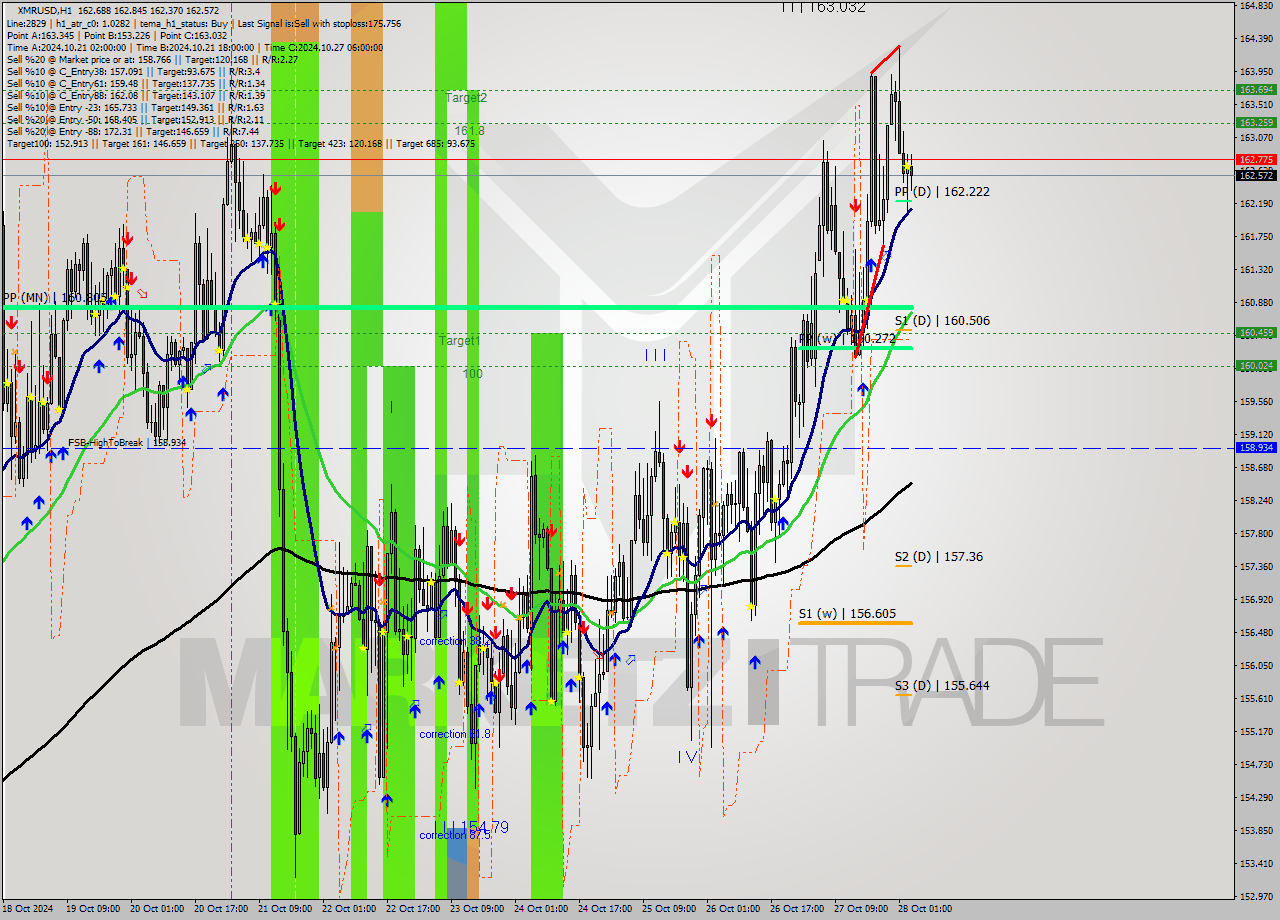Click the 156.050 price axis value

[1255, 665]
